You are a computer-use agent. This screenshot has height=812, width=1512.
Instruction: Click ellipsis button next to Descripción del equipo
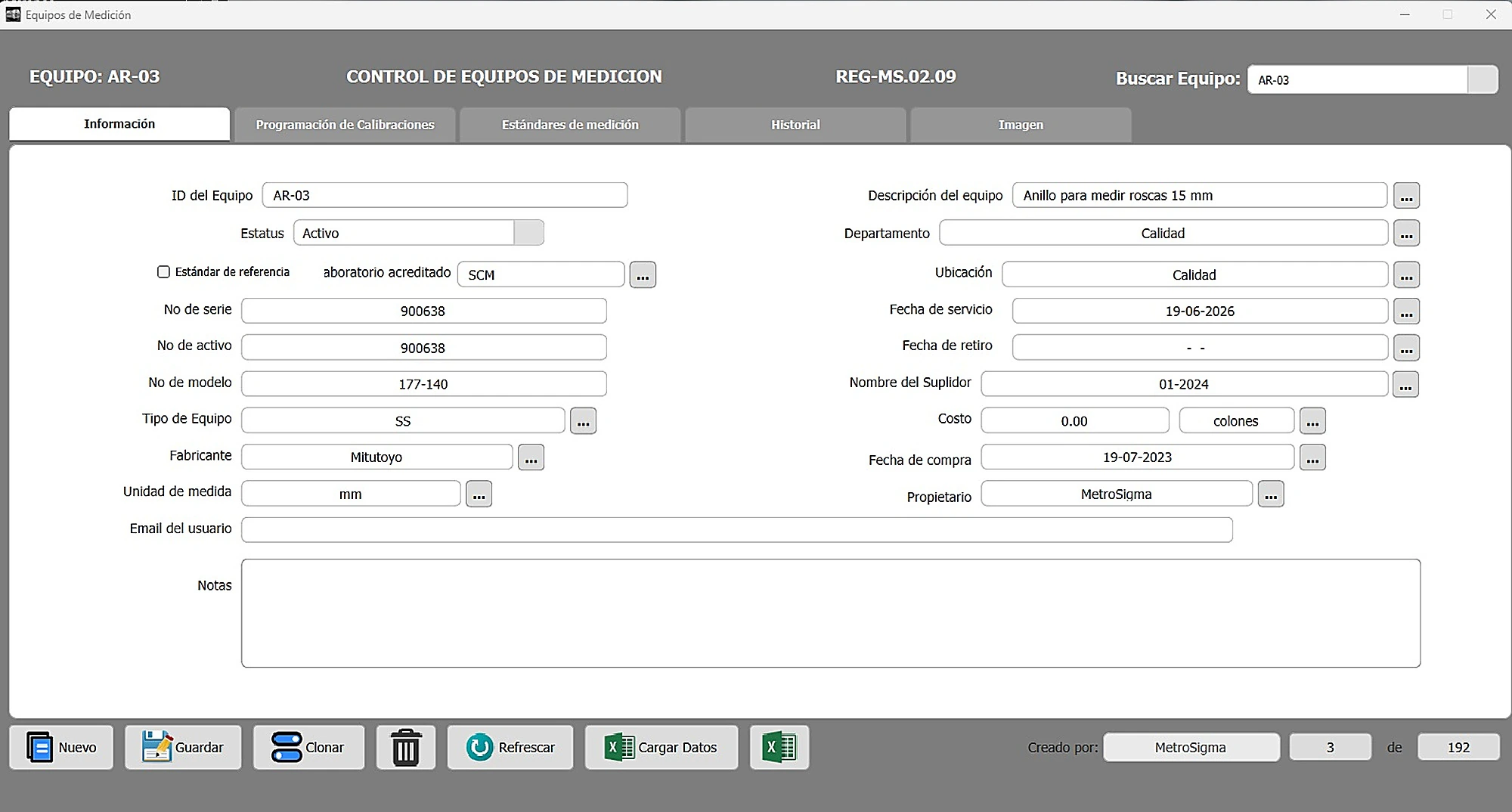pyautogui.click(x=1406, y=195)
